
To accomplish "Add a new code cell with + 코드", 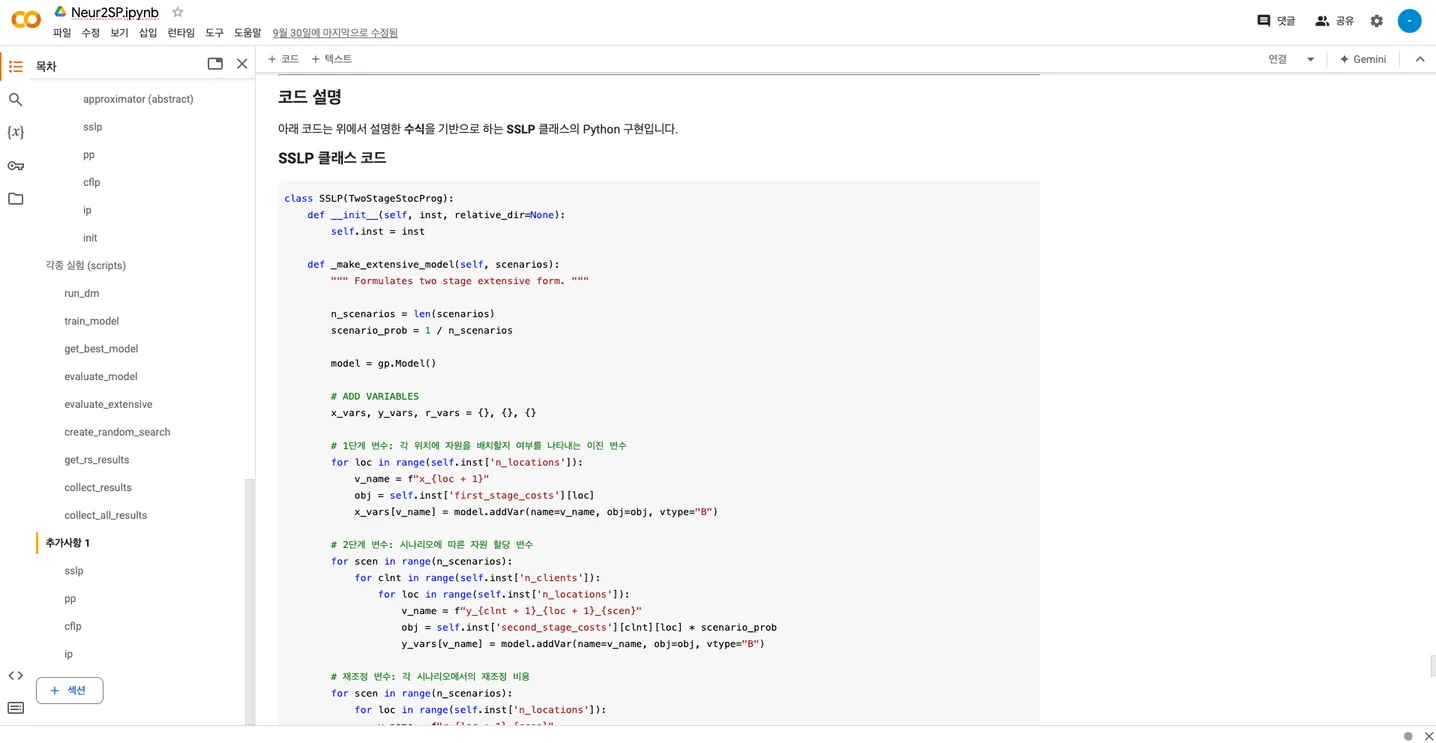I will pos(283,59).
